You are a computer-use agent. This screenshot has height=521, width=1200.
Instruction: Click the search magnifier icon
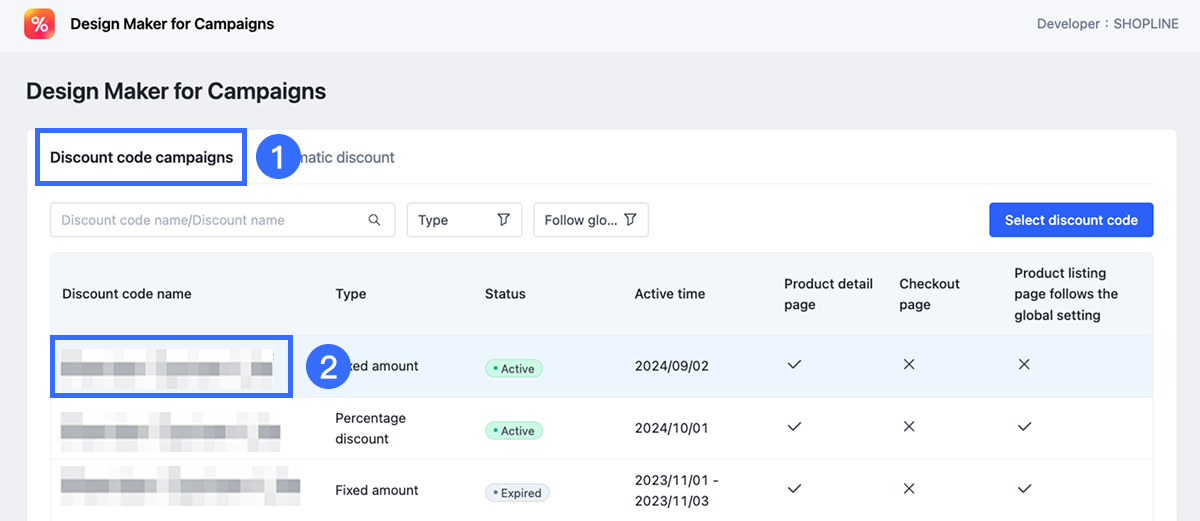pos(375,220)
